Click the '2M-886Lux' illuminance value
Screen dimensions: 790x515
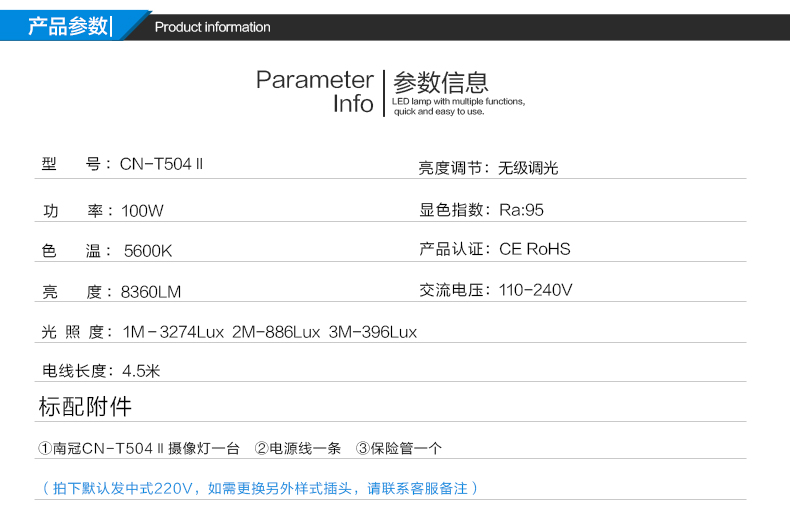point(276,332)
